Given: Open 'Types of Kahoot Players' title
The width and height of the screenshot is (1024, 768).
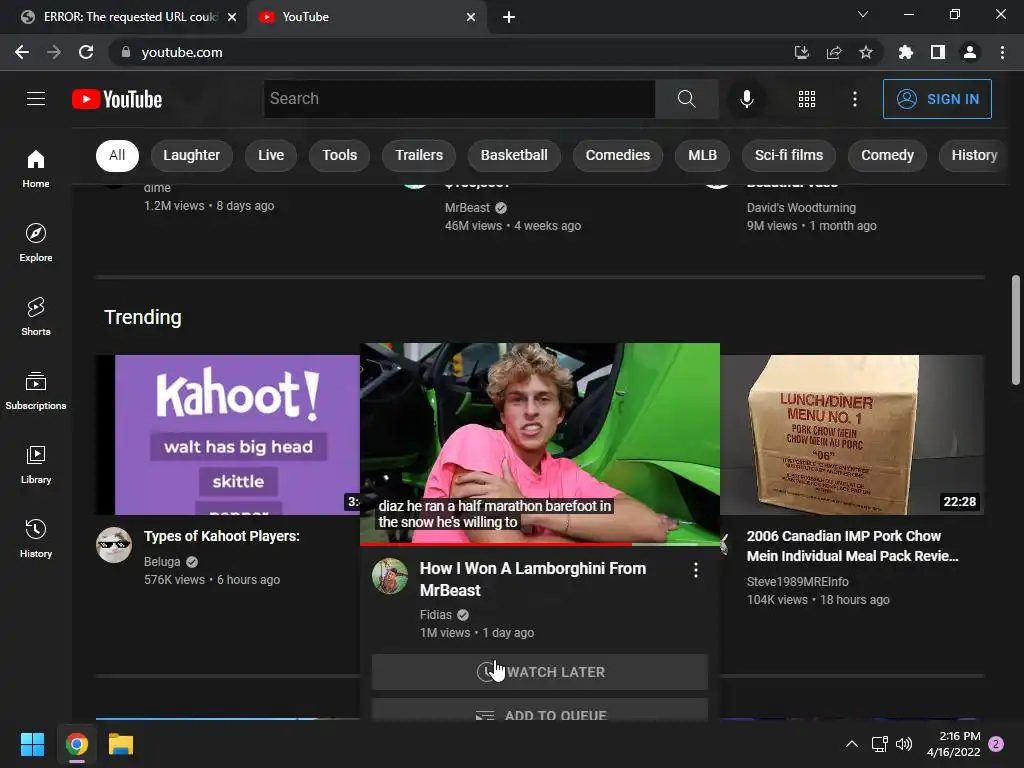Looking at the screenshot, I should point(221,536).
